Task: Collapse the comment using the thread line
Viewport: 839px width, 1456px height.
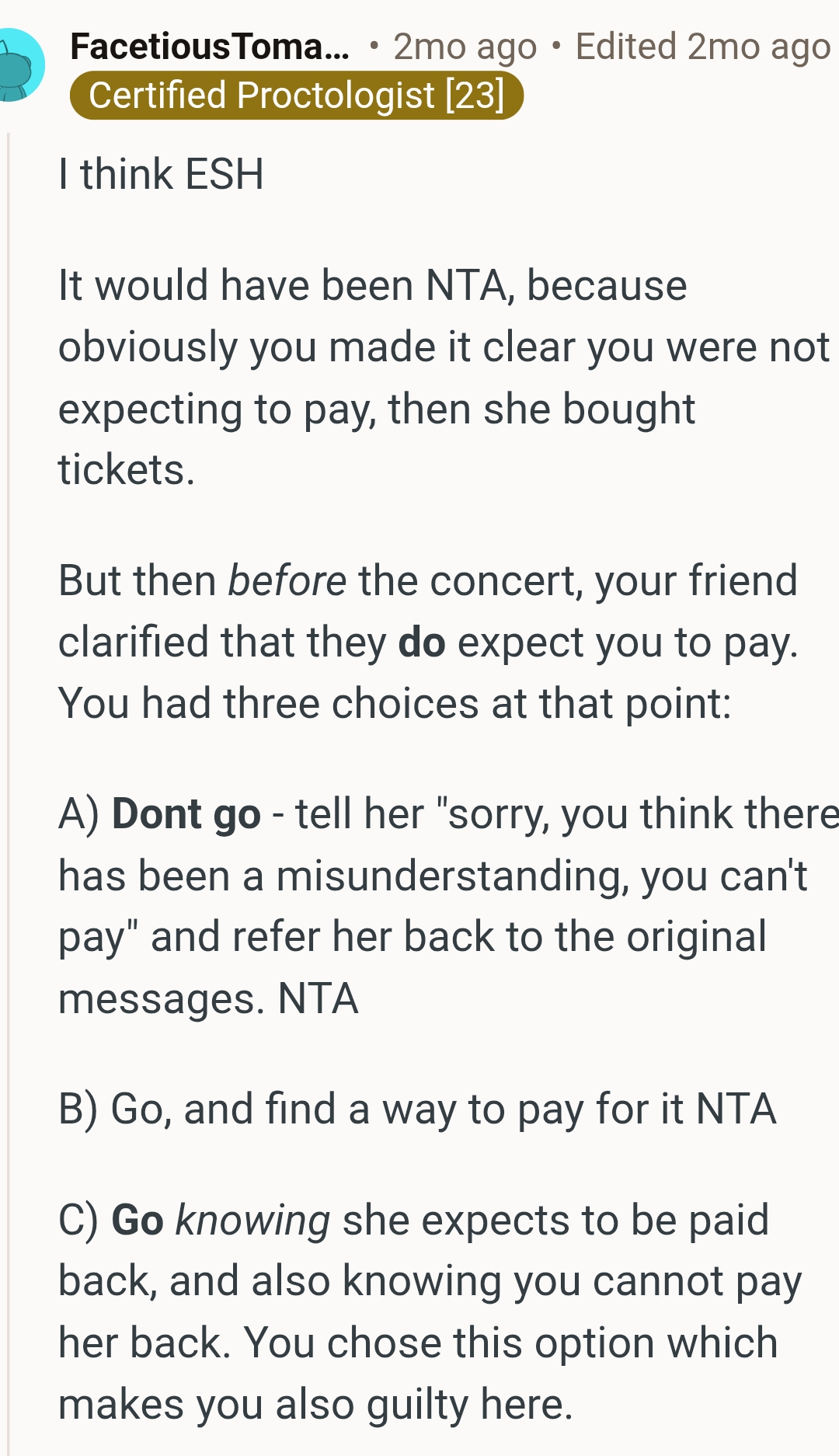Action: point(9,777)
